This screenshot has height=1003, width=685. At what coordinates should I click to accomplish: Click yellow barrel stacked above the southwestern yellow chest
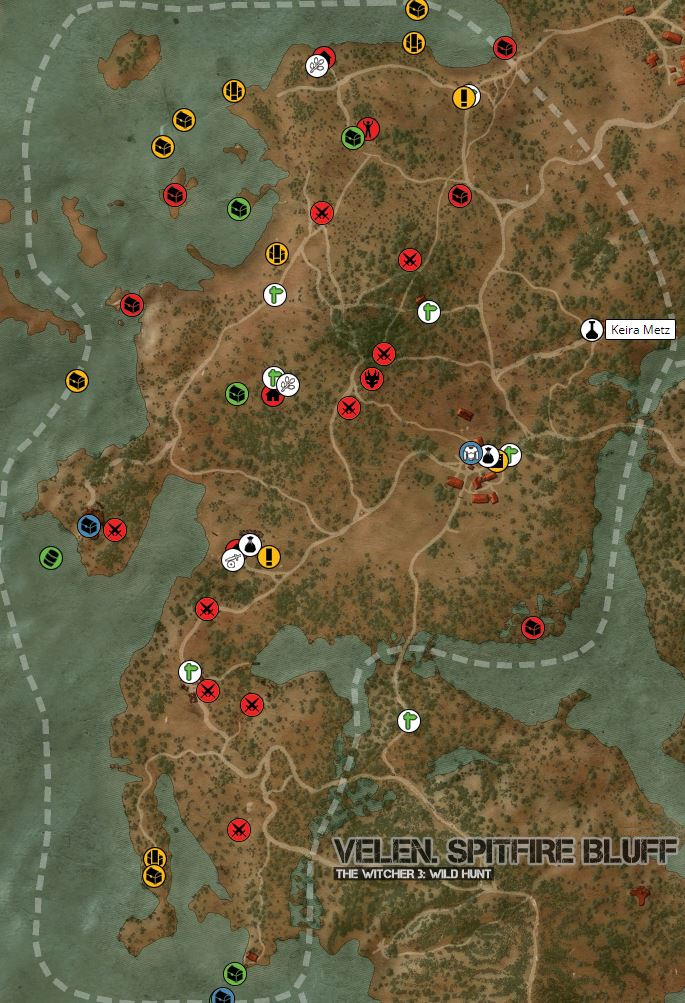click(x=155, y=856)
